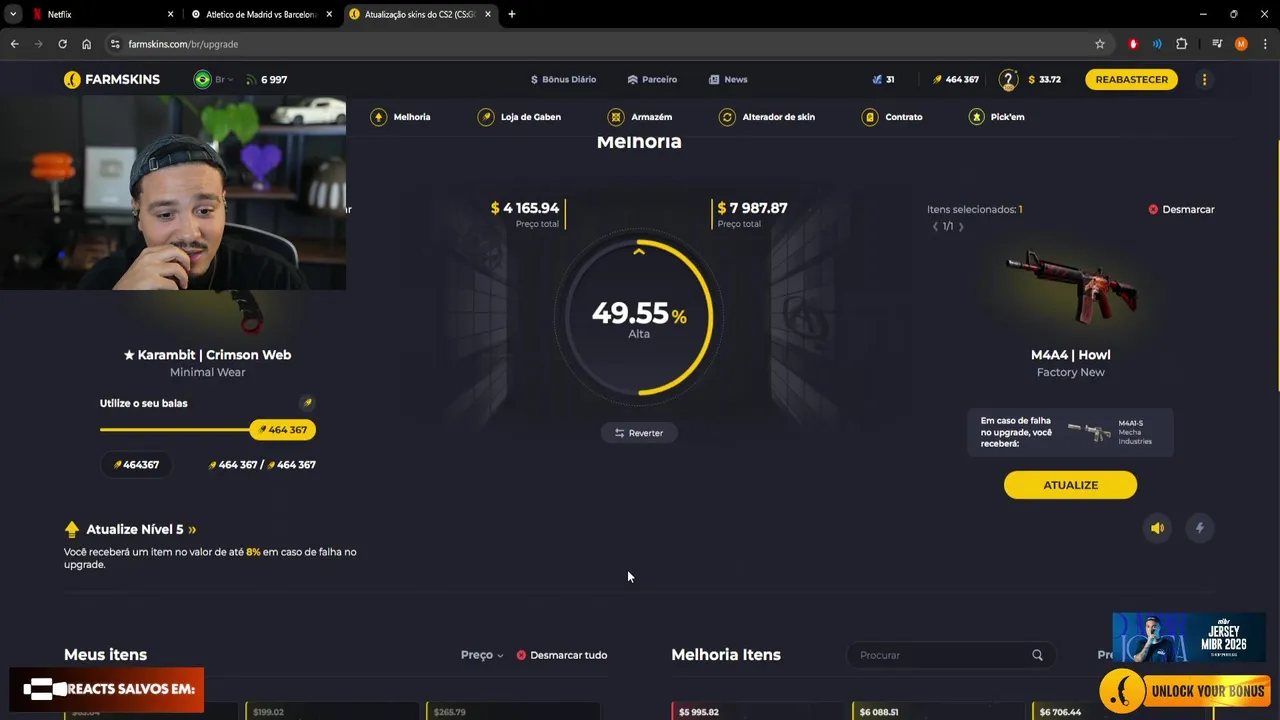Open Bônus Diário
This screenshot has height=720, width=1280.
(x=563, y=79)
